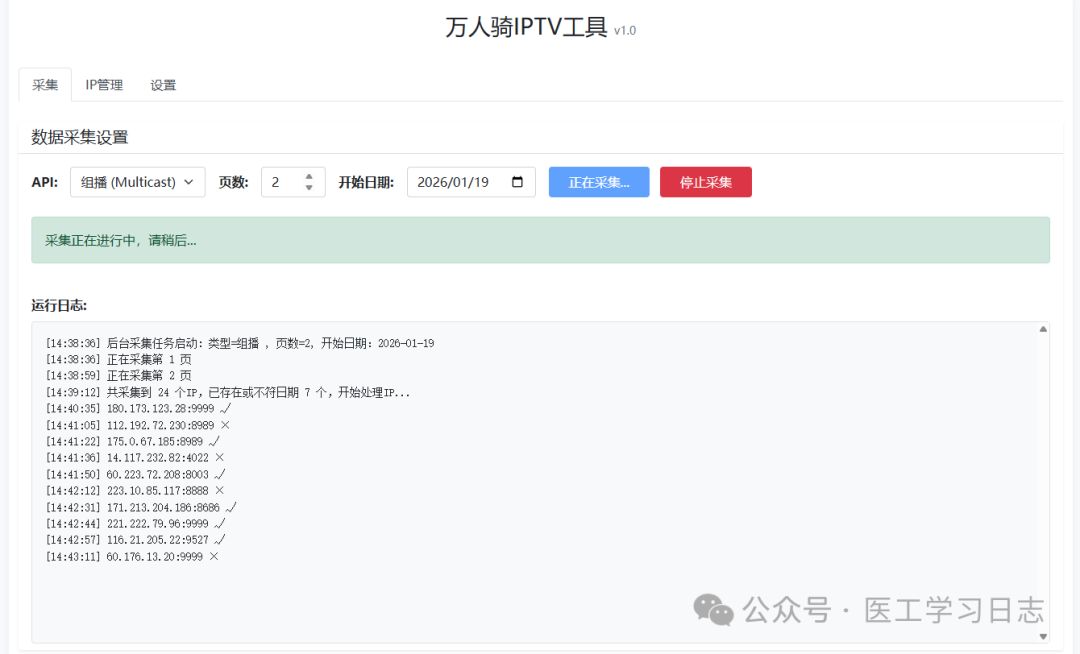Open the 设置 tab

163,85
